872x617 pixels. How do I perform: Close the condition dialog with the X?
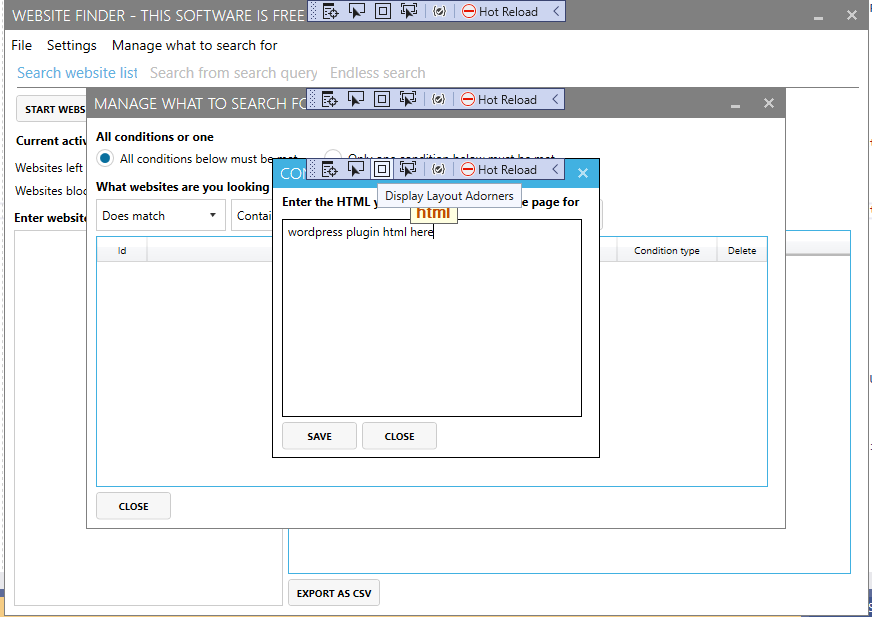pos(583,173)
